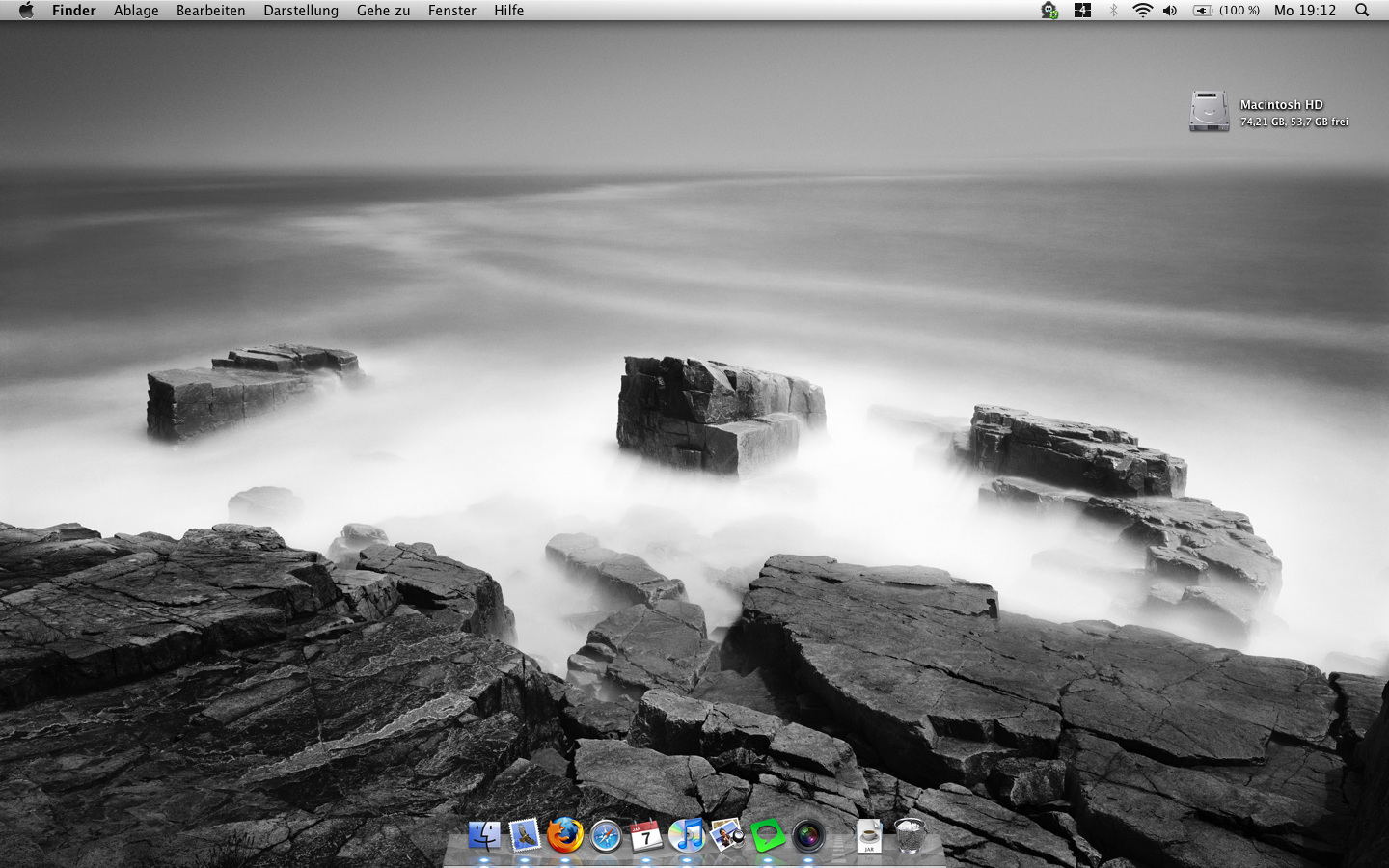Open the iCal calendar icon
The height and width of the screenshot is (868, 1389).
[646, 835]
